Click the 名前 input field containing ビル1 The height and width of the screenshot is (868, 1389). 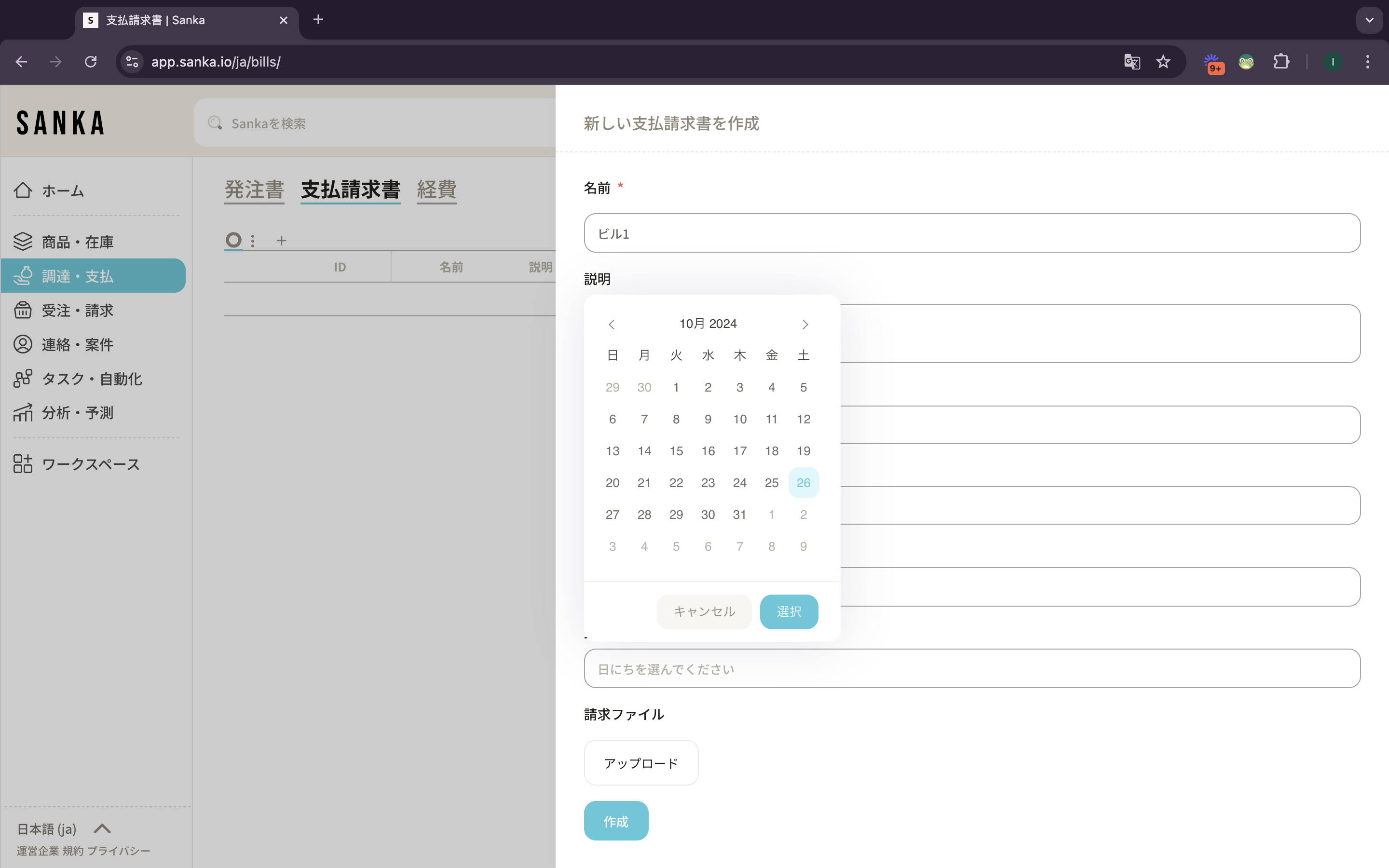(971, 233)
